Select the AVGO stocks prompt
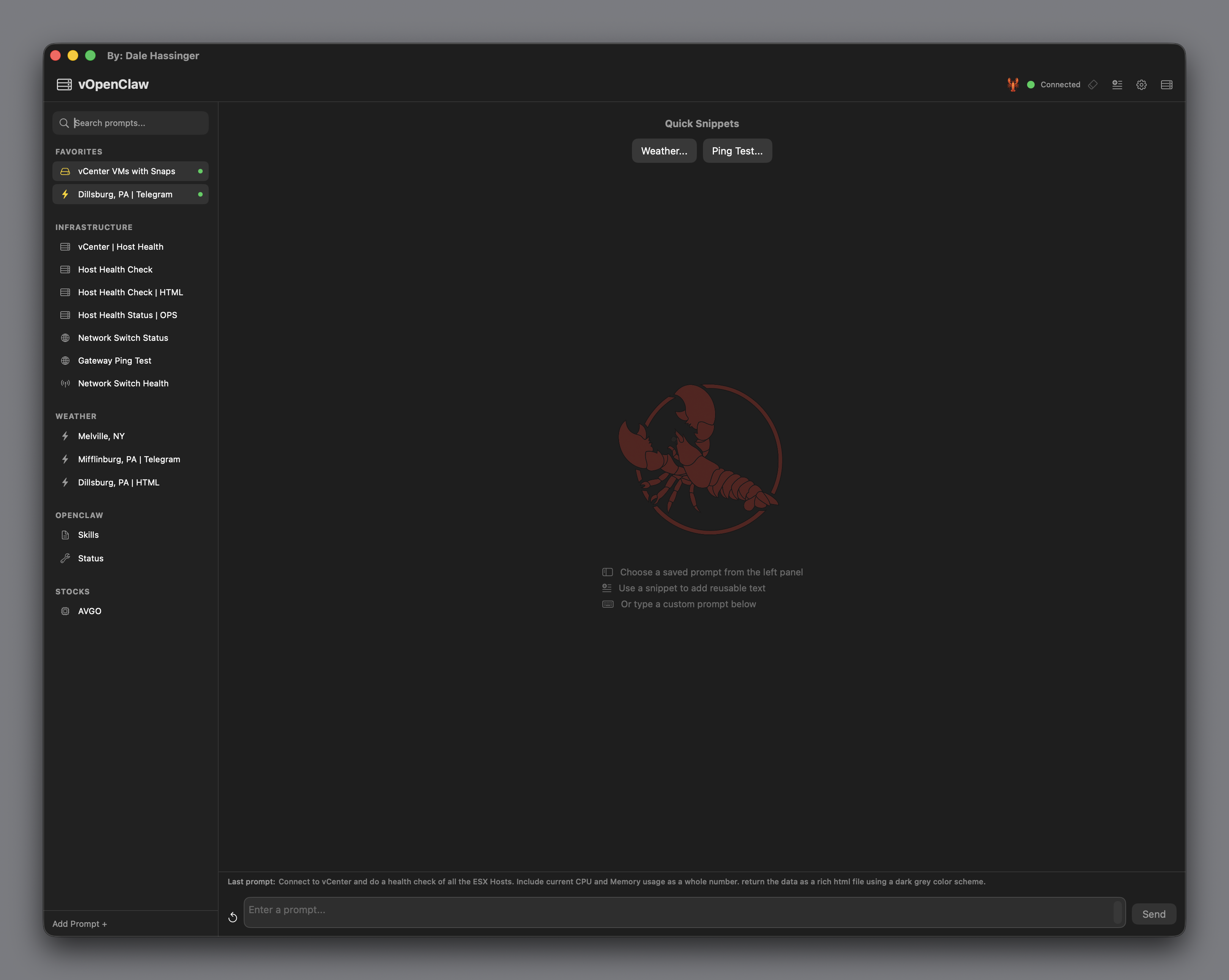Image resolution: width=1229 pixels, height=980 pixels. 90,611
